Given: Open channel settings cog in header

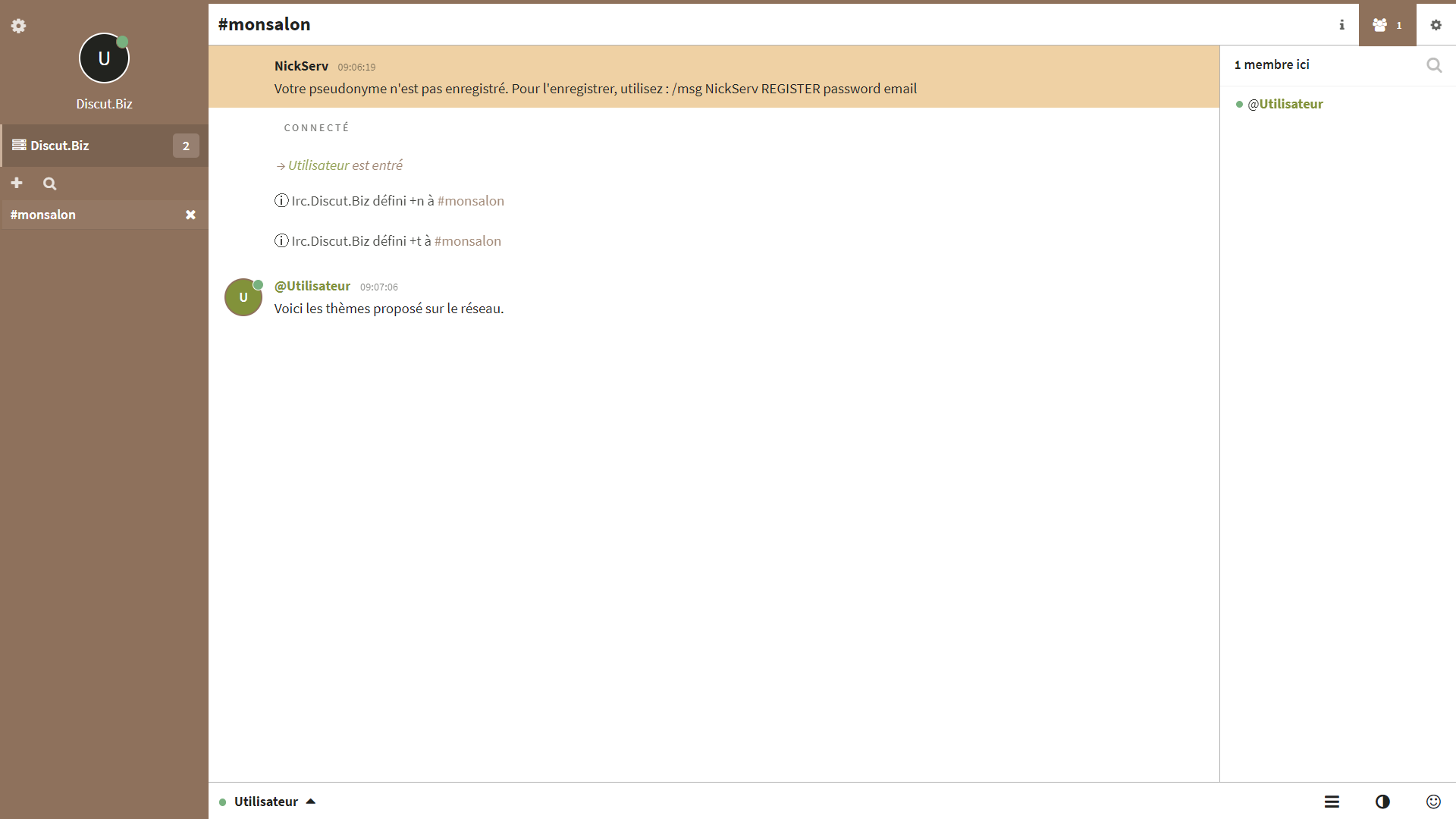Looking at the screenshot, I should coord(1436,25).
